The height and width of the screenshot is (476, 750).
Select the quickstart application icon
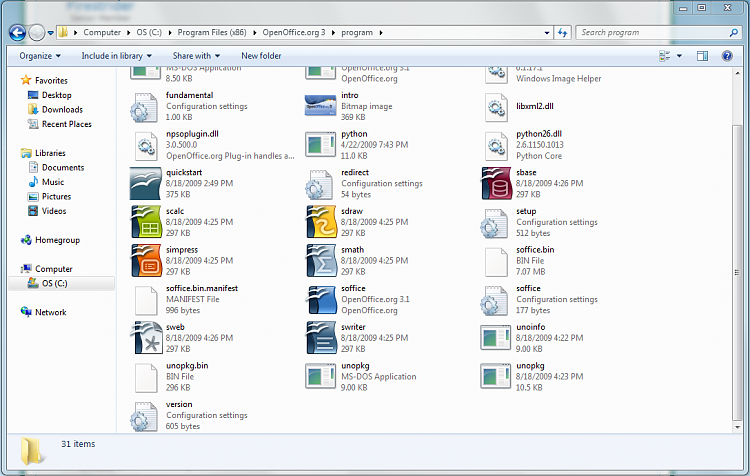click(145, 183)
